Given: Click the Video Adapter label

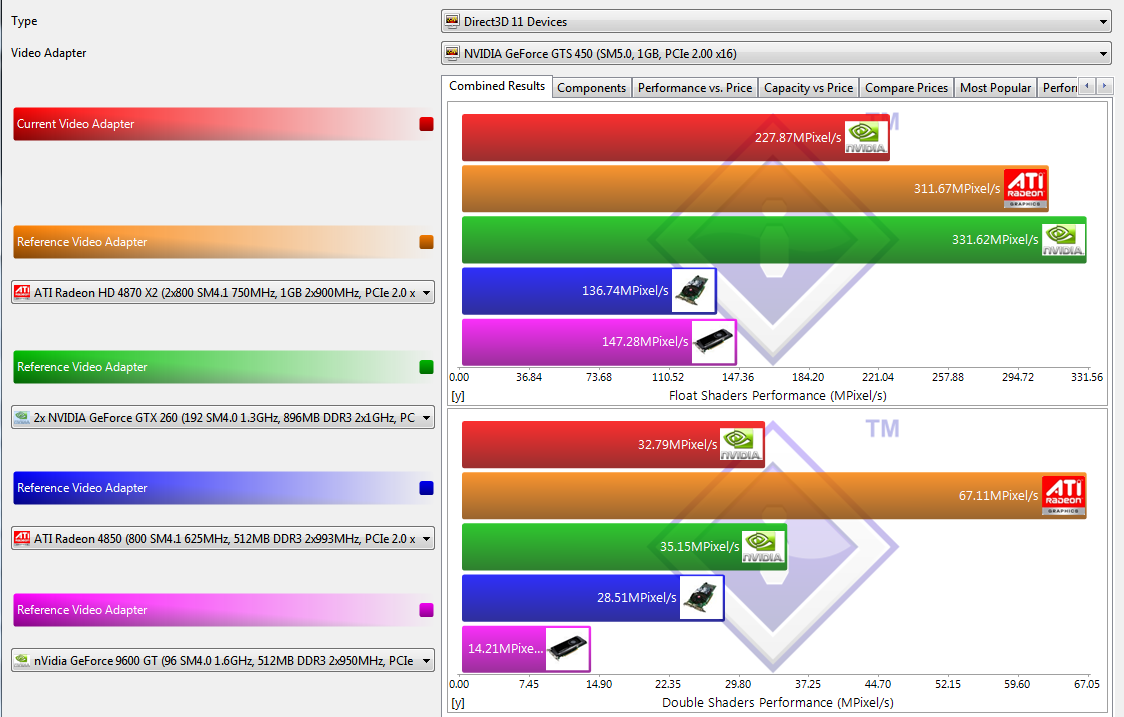Looking at the screenshot, I should click(49, 53).
